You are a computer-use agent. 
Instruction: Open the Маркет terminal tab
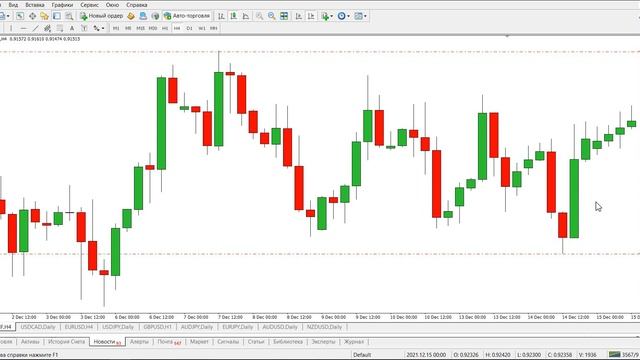(199, 342)
